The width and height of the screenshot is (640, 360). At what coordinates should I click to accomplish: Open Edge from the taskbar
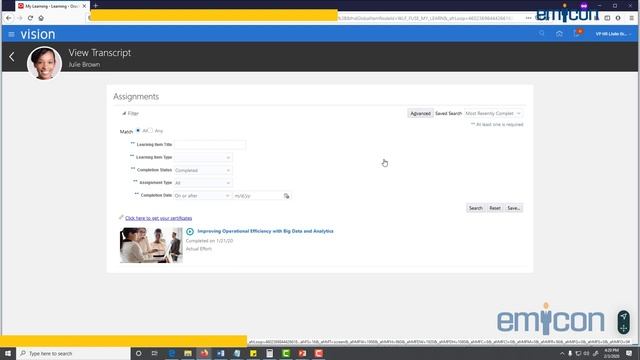(x=172, y=353)
